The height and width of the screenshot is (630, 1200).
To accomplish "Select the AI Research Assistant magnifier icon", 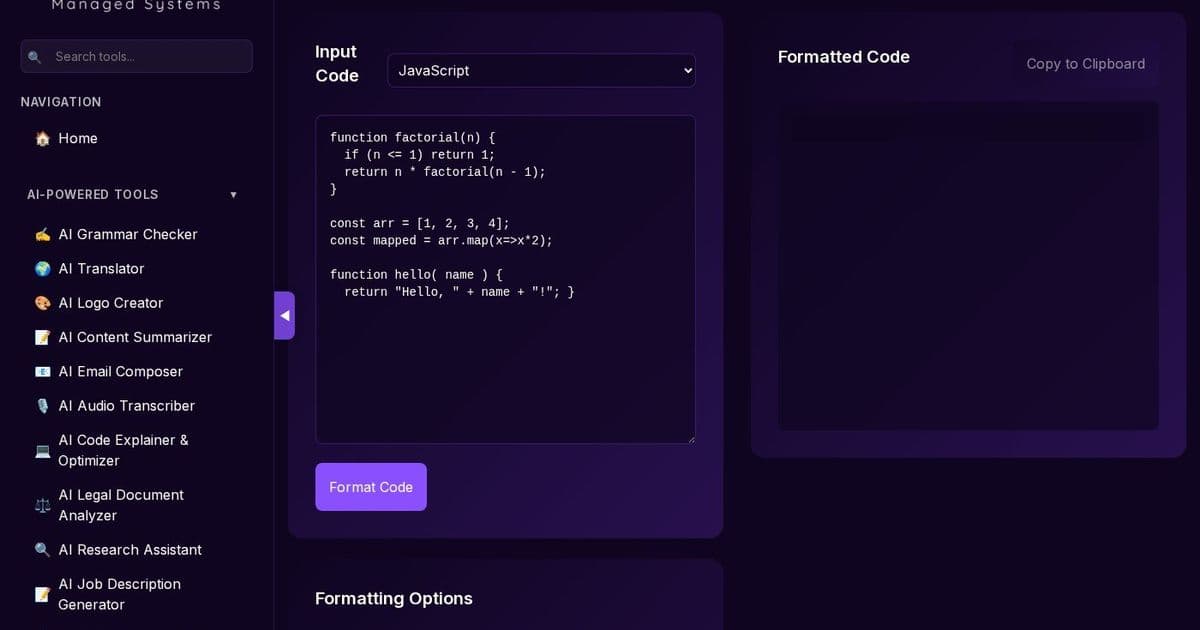I will tap(42, 549).
